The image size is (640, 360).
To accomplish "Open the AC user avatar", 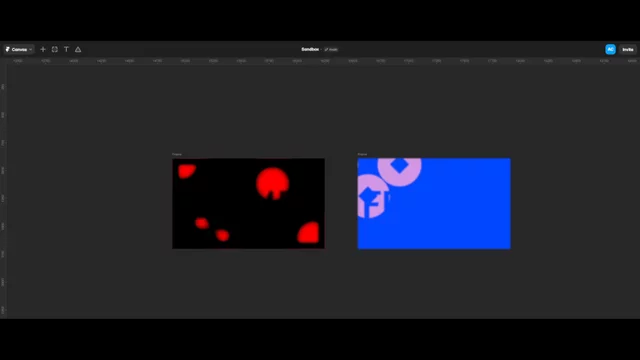I will click(610, 49).
